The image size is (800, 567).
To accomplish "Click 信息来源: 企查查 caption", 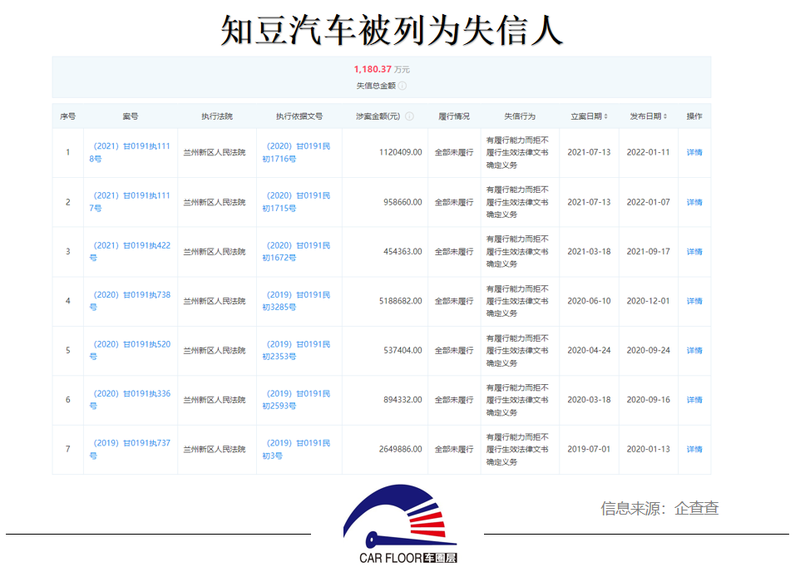I will 660,508.
